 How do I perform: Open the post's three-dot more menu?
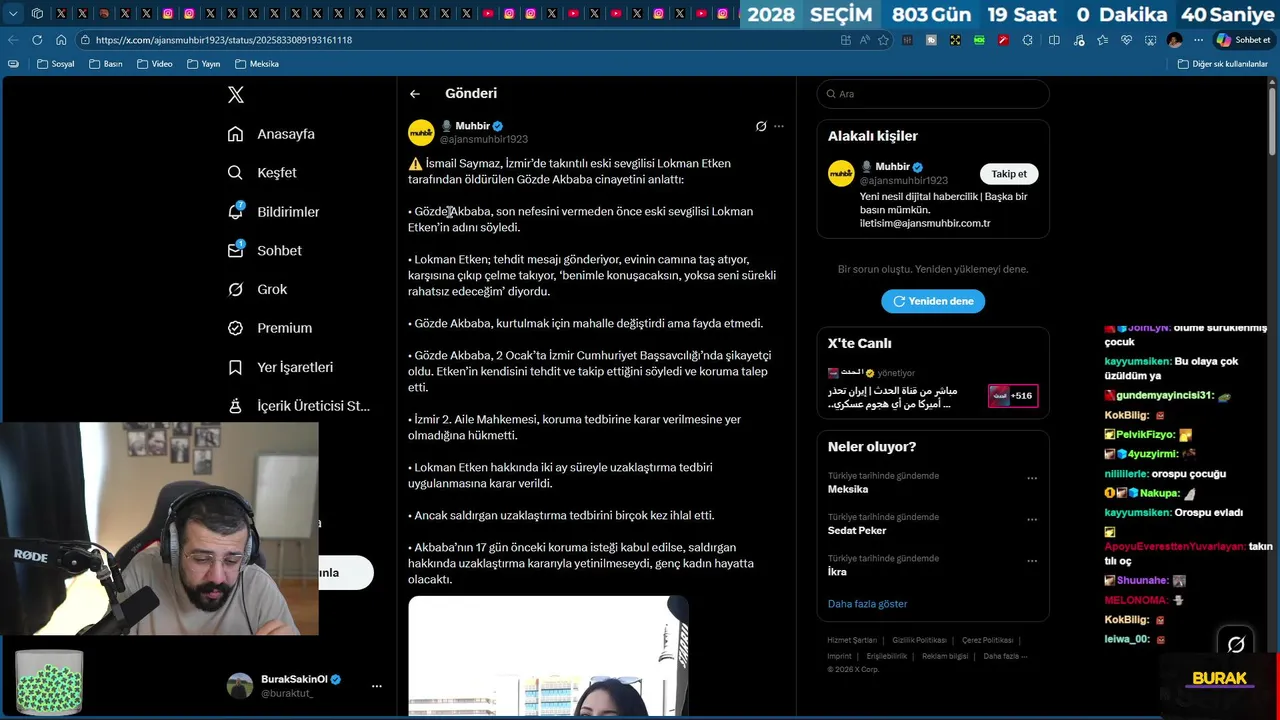pos(779,126)
